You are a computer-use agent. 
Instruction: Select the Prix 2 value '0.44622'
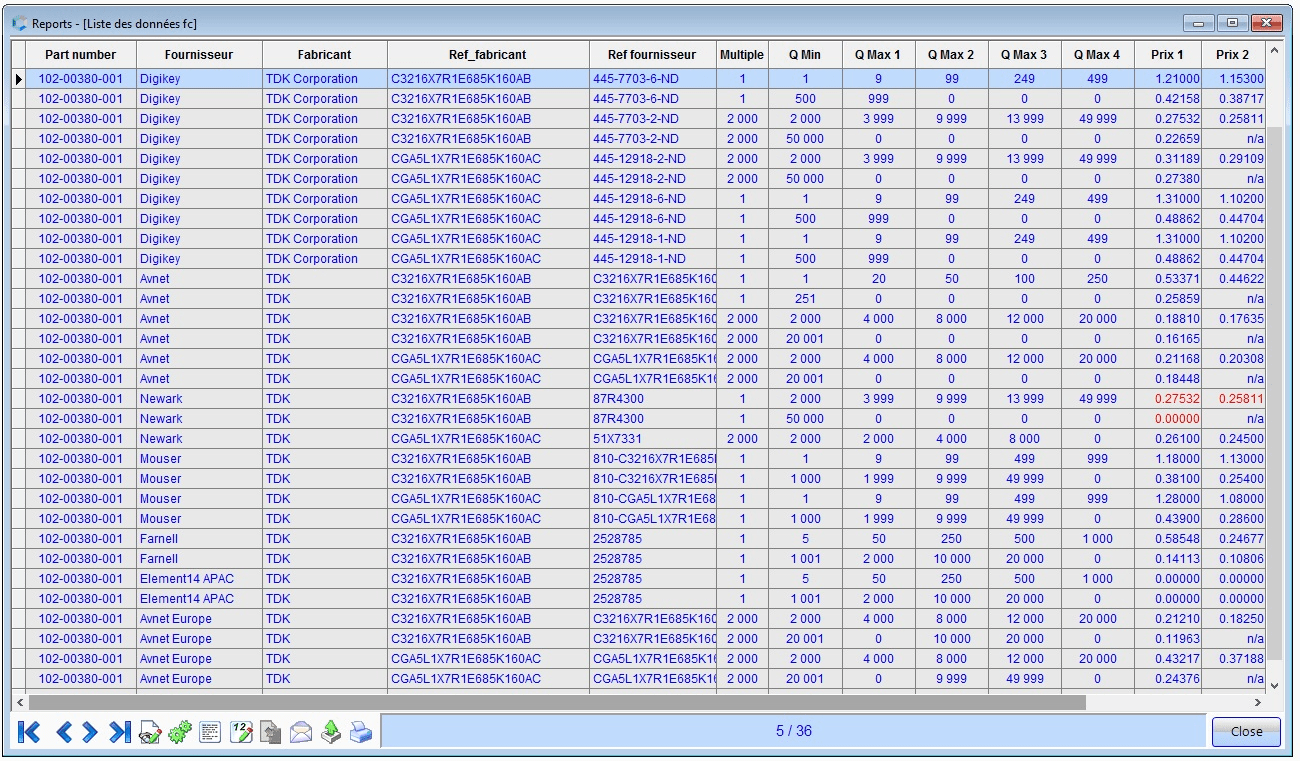coord(1233,279)
